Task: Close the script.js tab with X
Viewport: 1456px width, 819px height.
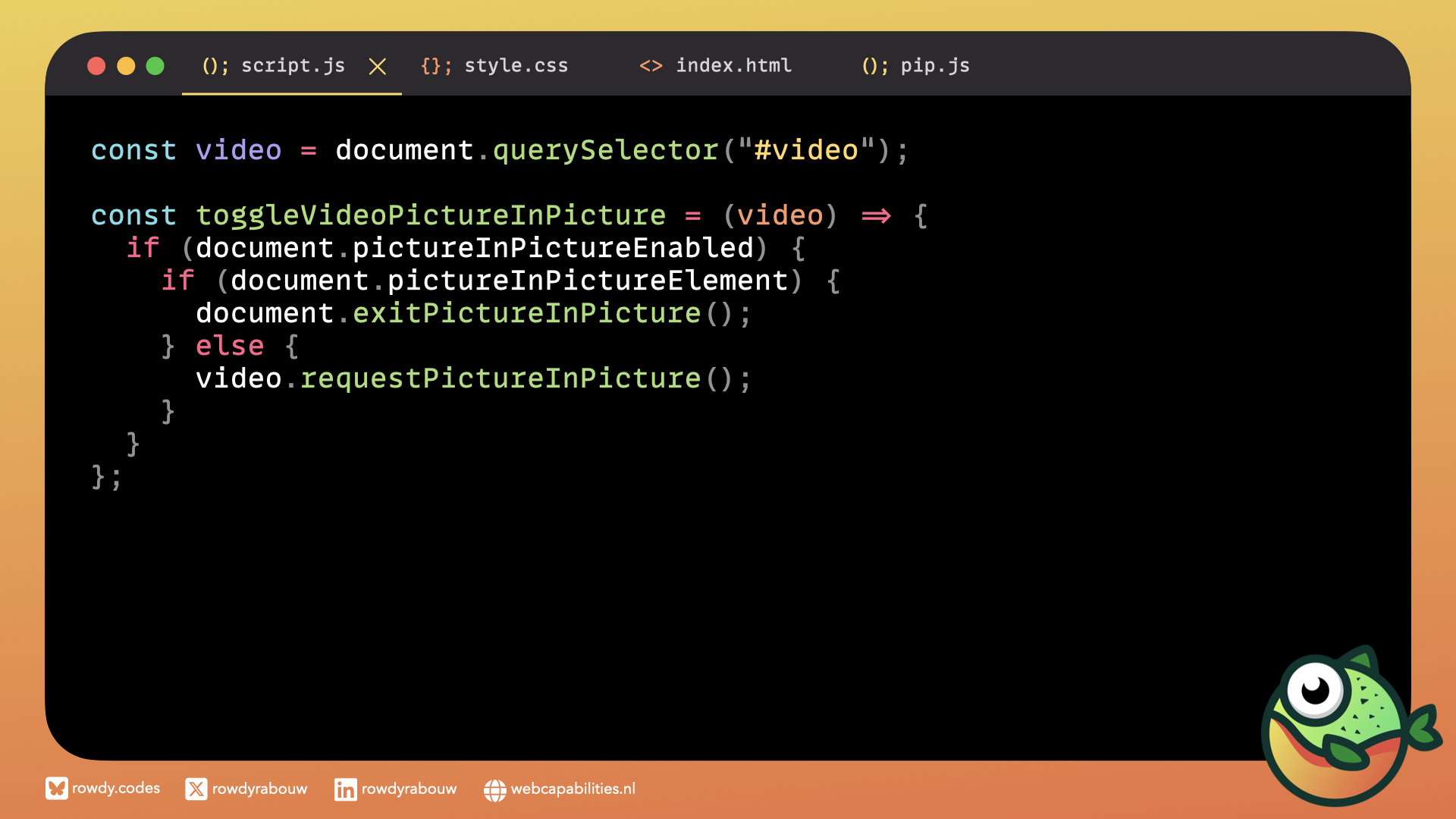Action: click(x=377, y=67)
